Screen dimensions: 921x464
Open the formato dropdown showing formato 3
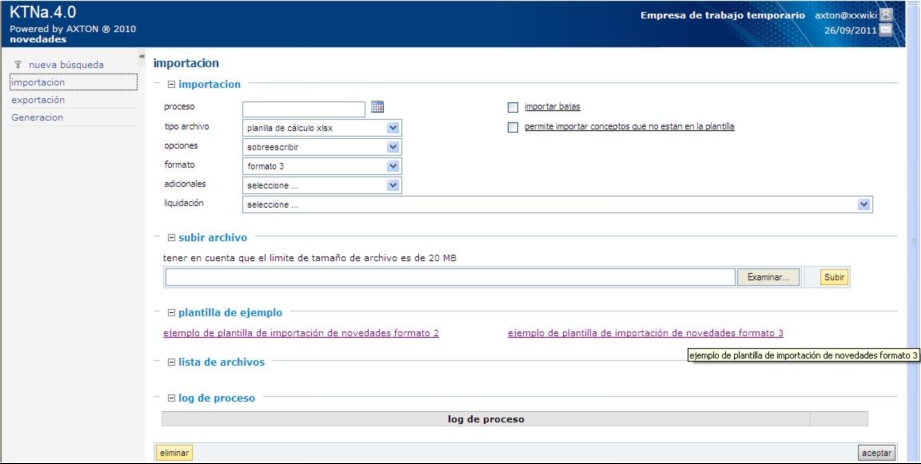tap(322, 167)
